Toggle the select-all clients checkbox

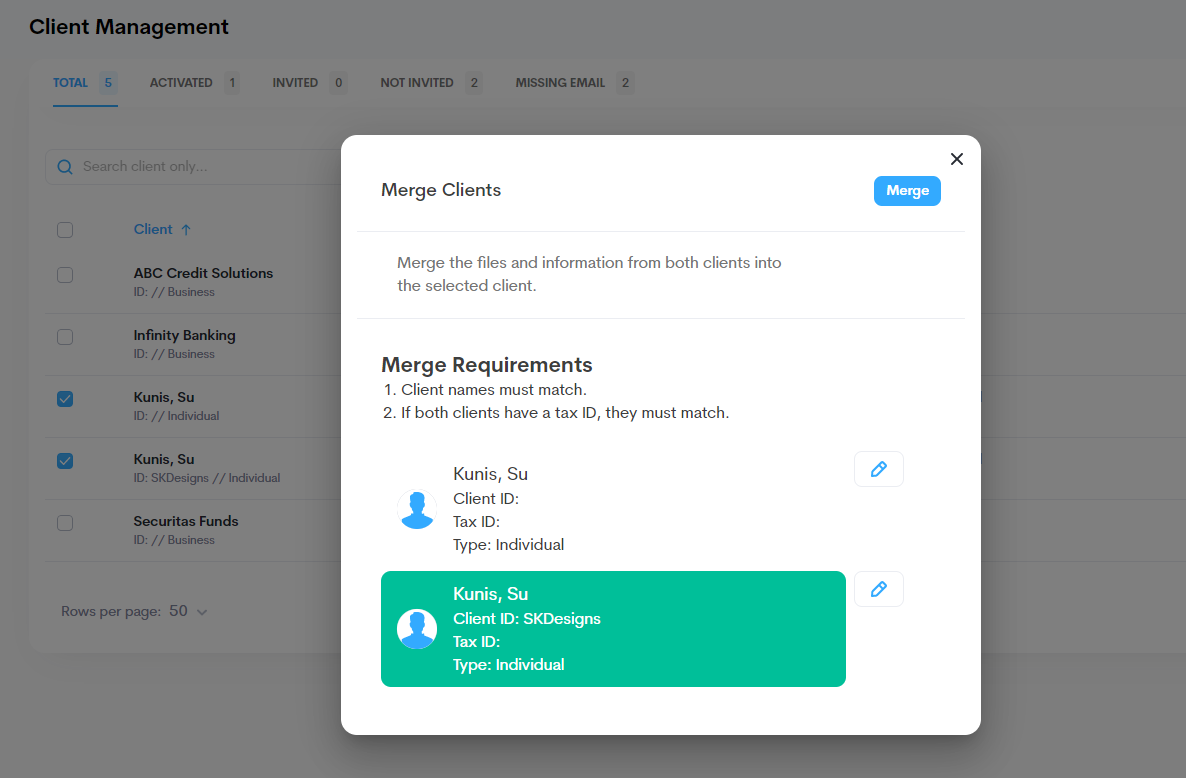(x=65, y=230)
